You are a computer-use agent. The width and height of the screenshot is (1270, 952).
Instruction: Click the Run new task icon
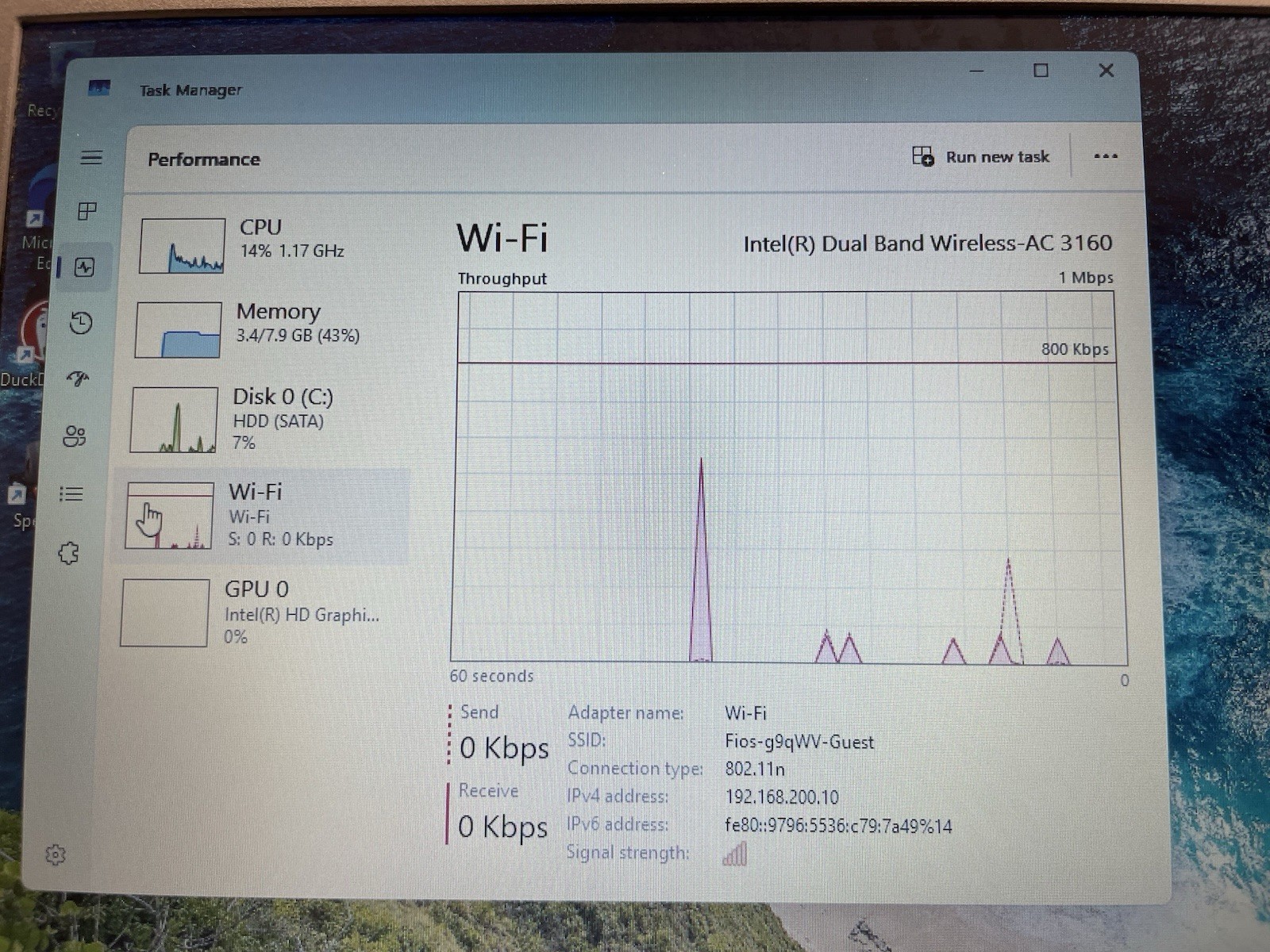point(923,156)
